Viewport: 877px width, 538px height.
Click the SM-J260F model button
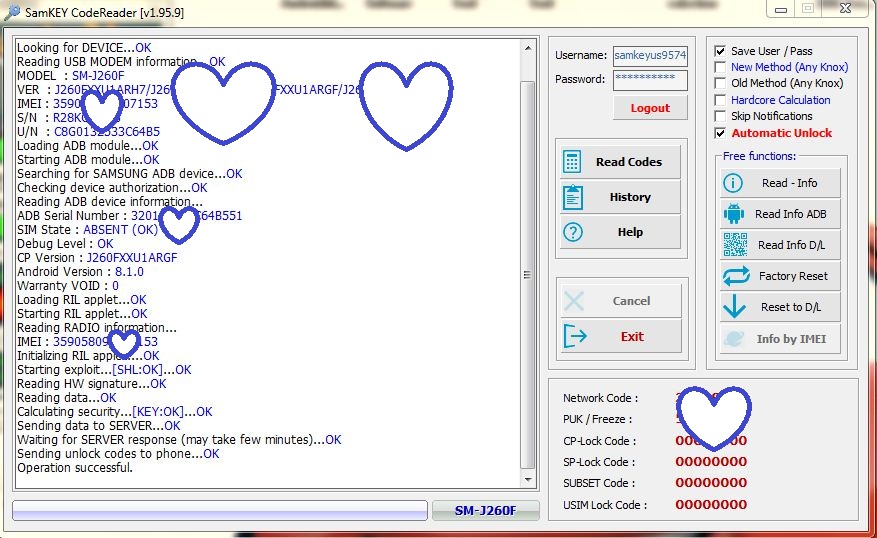[x=485, y=510]
